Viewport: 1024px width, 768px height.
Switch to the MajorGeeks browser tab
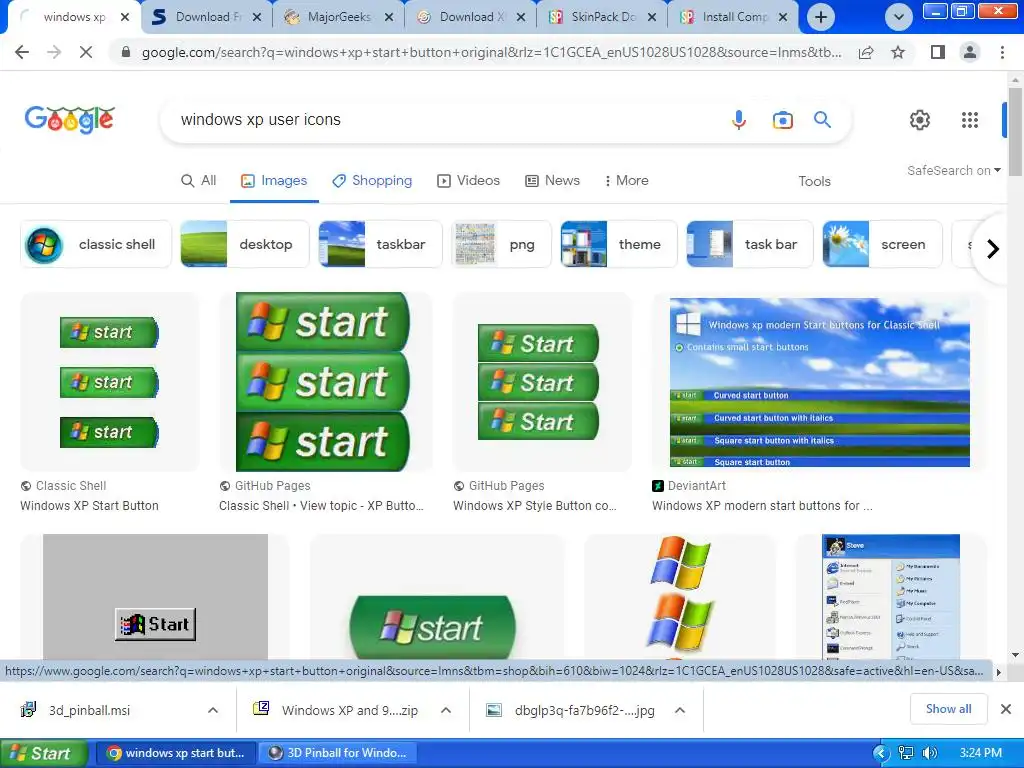point(339,17)
